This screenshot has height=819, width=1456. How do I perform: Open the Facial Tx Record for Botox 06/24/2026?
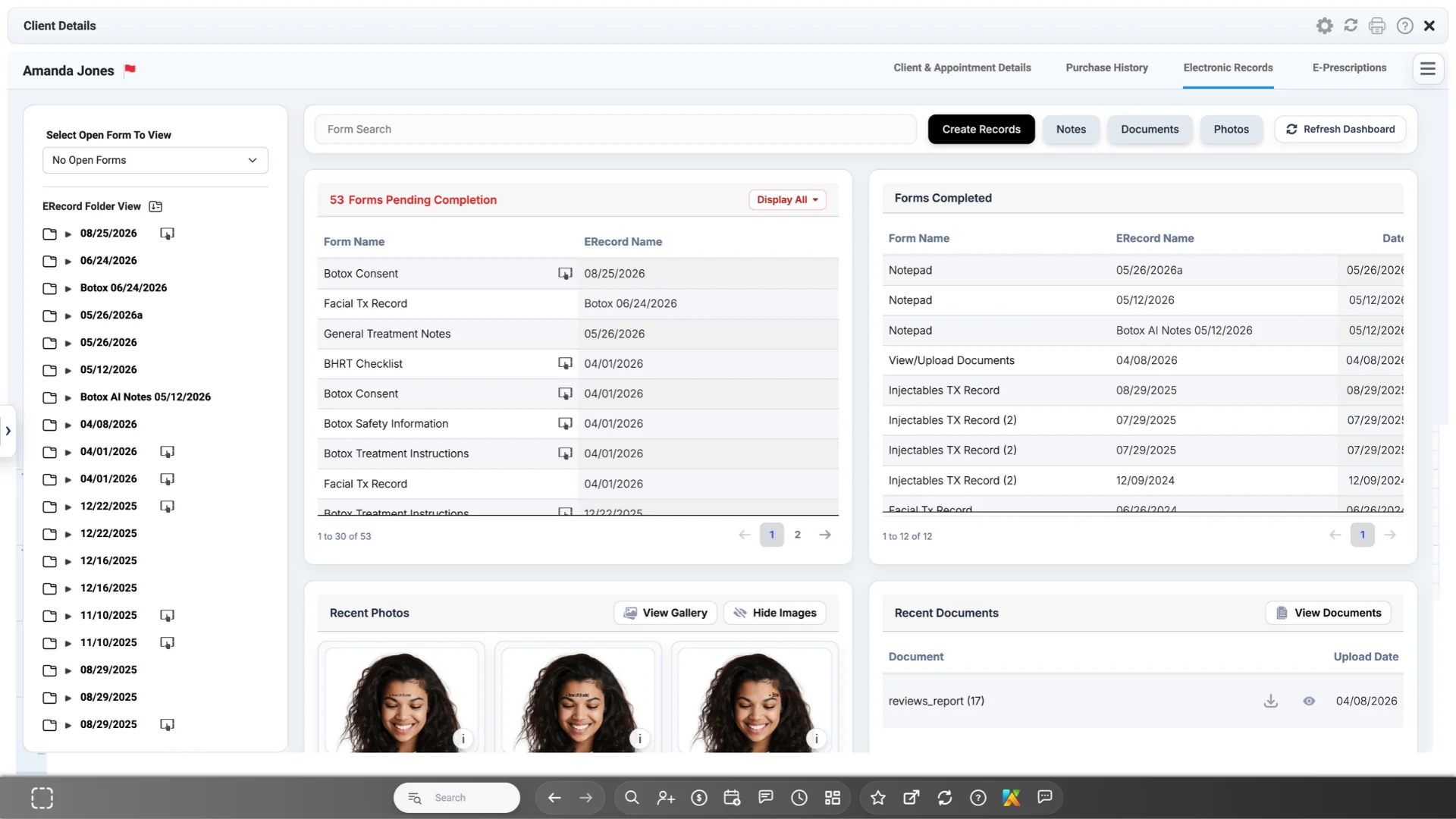tap(578, 303)
